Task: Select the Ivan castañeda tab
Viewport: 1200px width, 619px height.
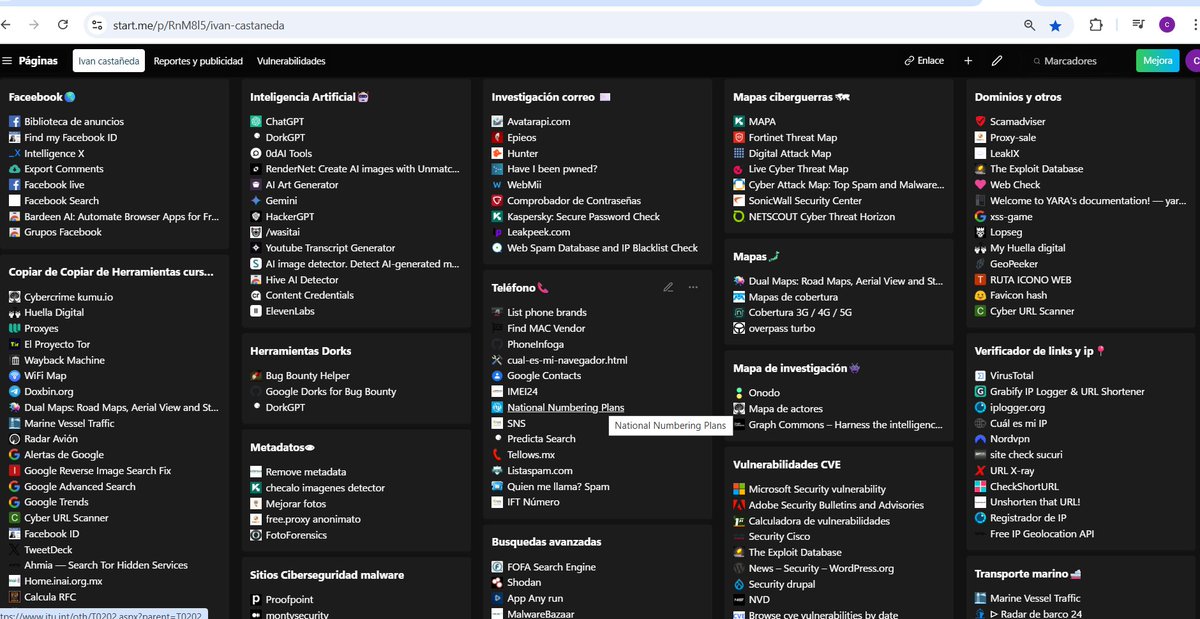Action: coord(109,61)
